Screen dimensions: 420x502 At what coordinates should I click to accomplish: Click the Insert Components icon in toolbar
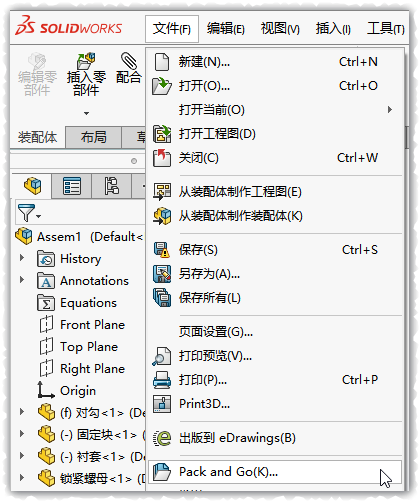(86, 61)
